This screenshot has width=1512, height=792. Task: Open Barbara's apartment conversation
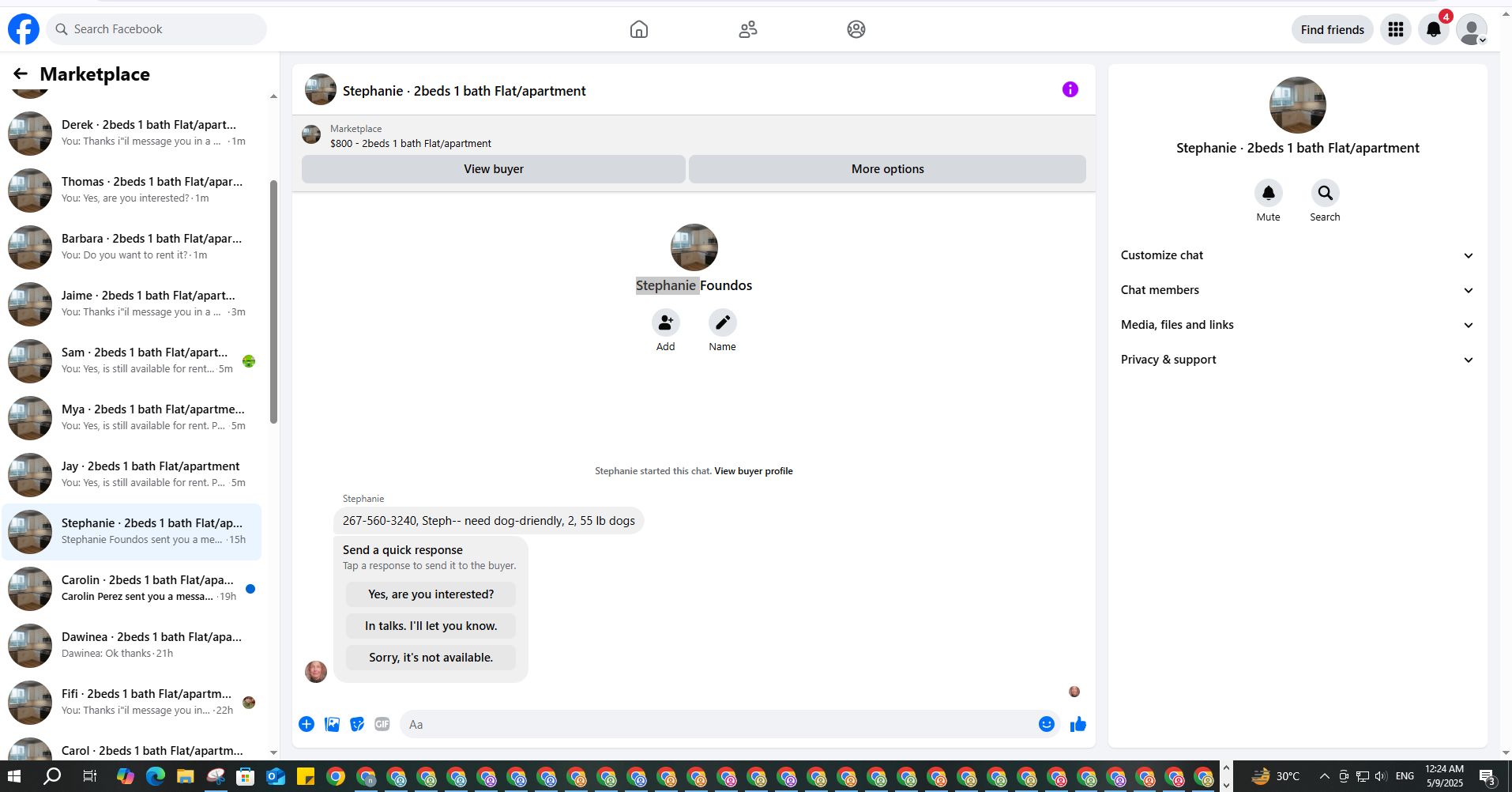click(x=132, y=247)
